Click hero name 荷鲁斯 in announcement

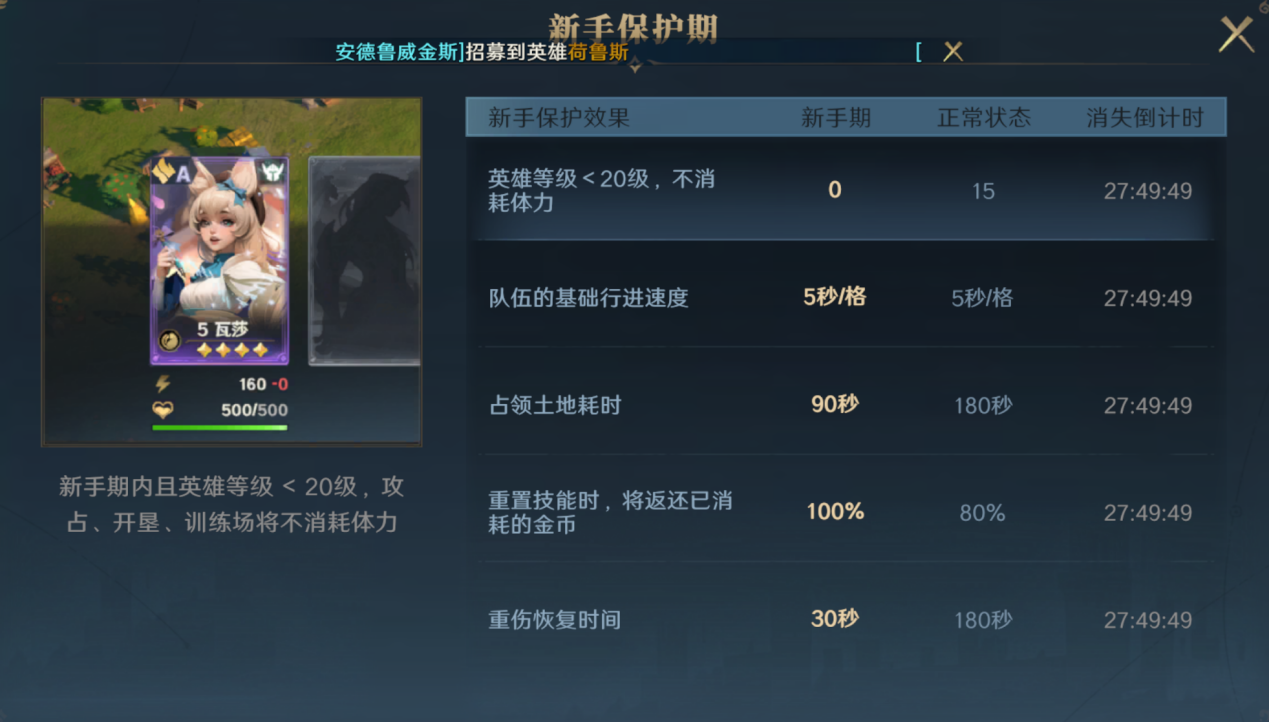click(598, 52)
